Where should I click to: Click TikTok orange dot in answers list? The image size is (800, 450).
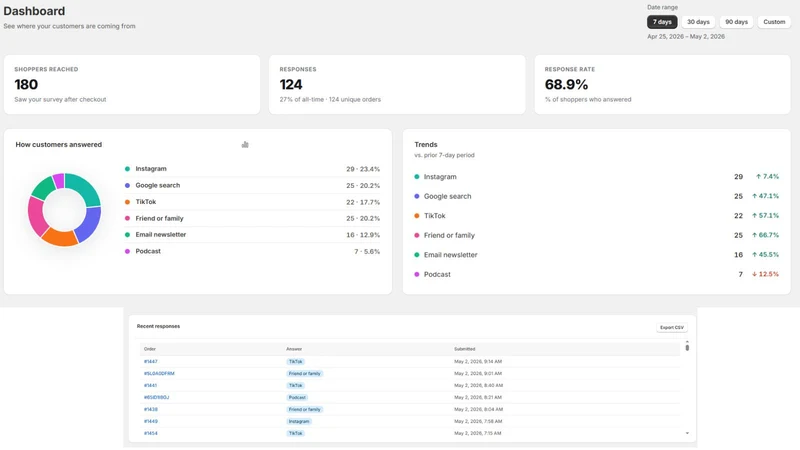tap(128, 202)
